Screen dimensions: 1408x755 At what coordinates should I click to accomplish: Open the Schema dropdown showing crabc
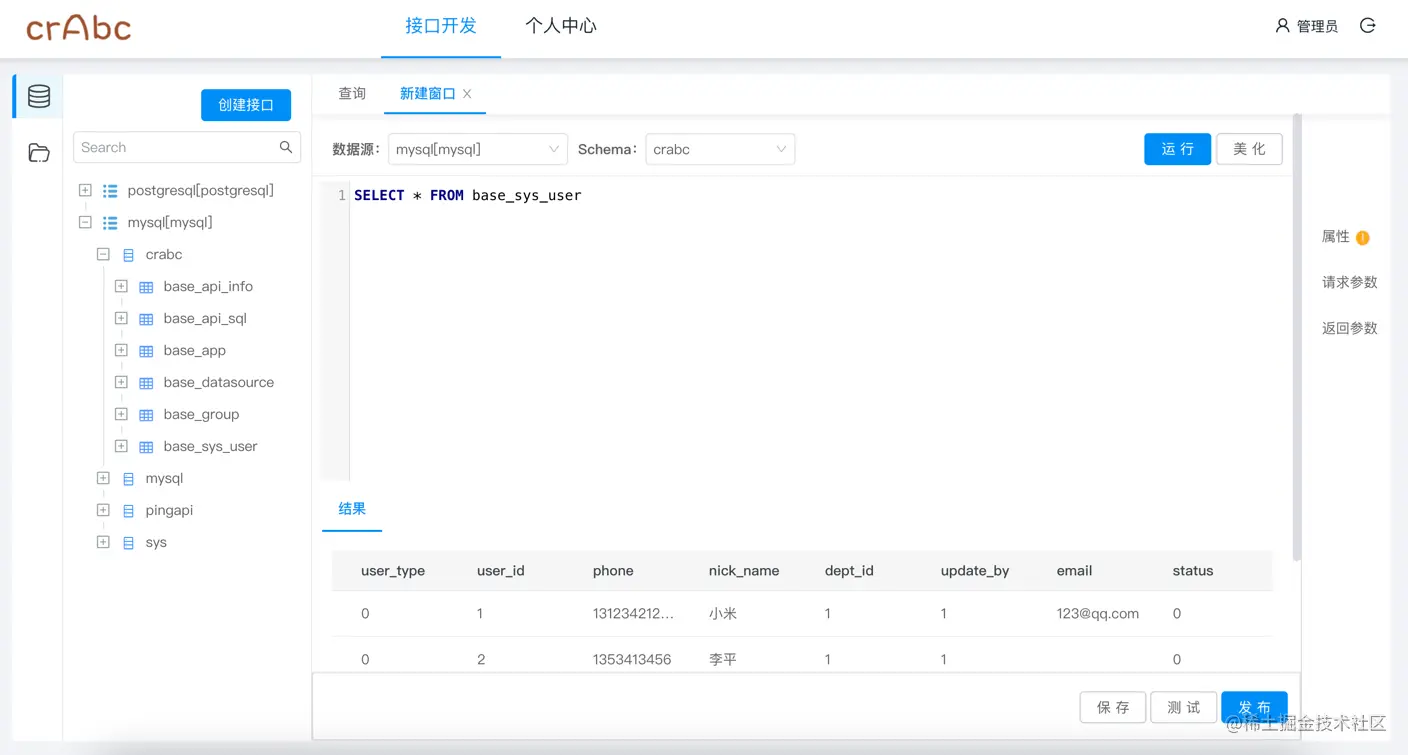(x=720, y=149)
